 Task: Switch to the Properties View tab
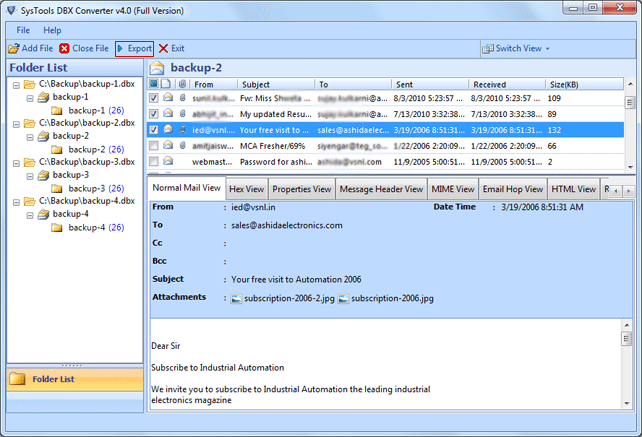(302, 189)
